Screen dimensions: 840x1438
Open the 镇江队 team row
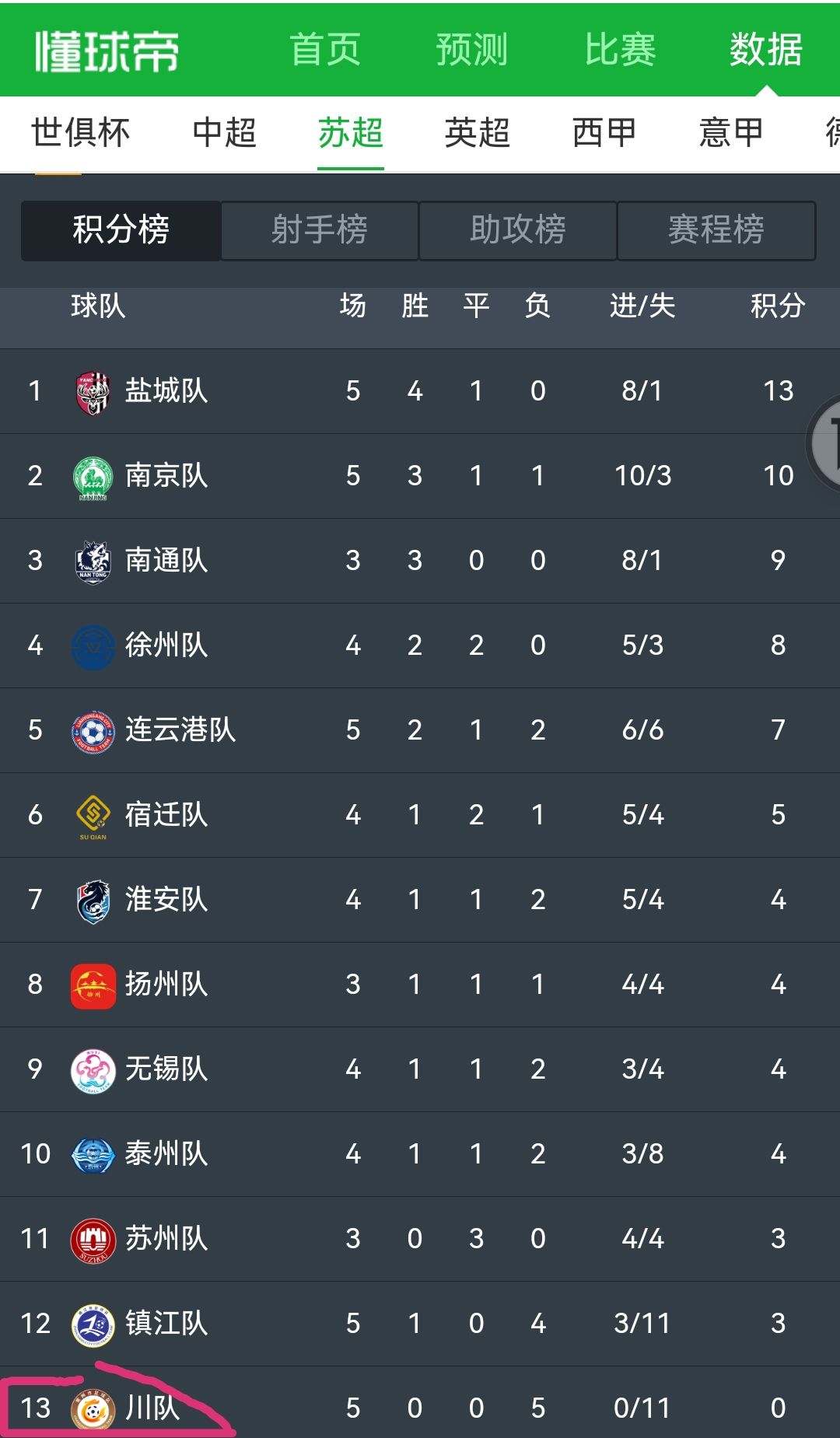click(420, 1324)
